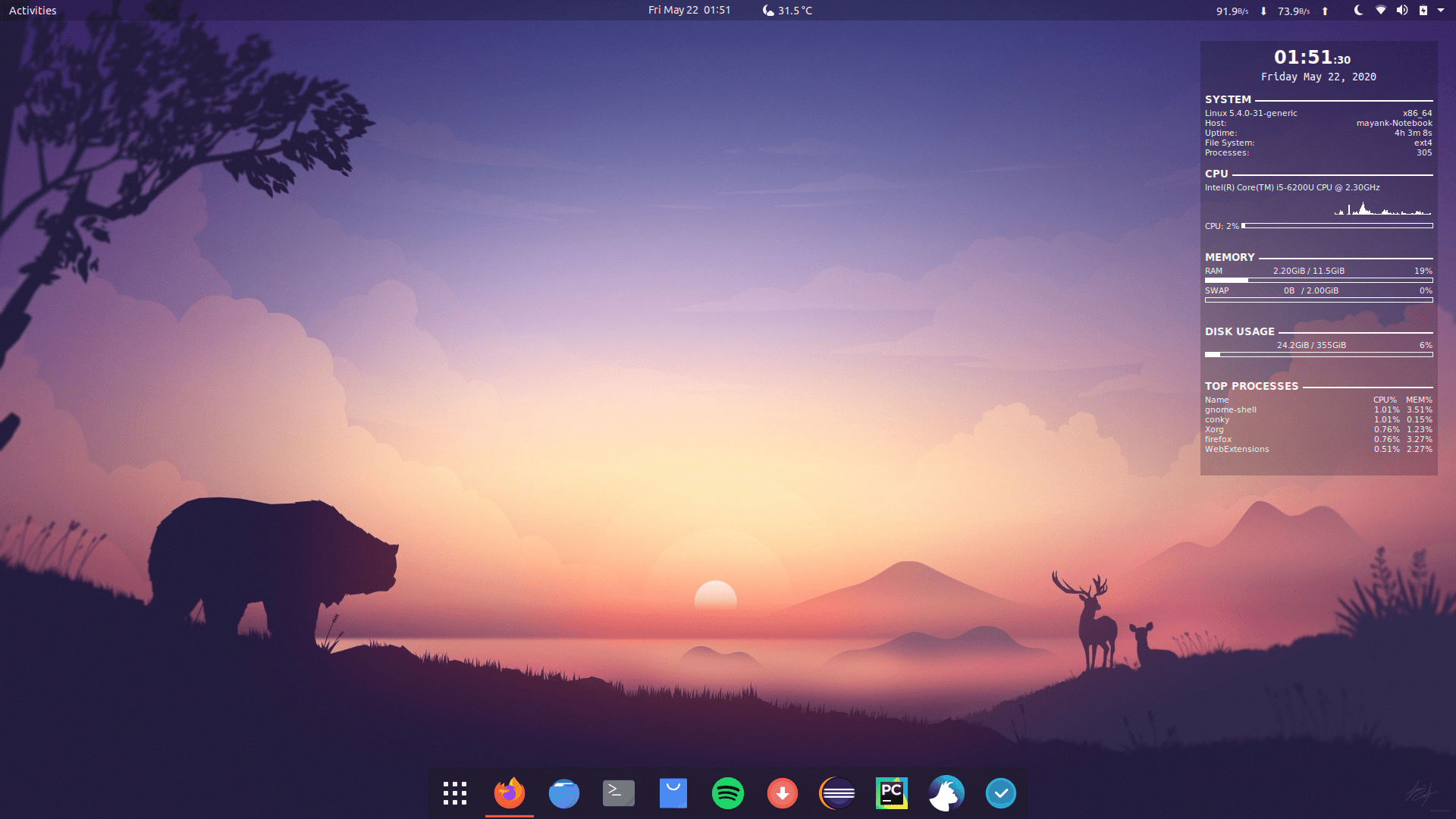Click the mayank-Notebook host name
Viewport: 1456px width, 819px height.
[1395, 124]
